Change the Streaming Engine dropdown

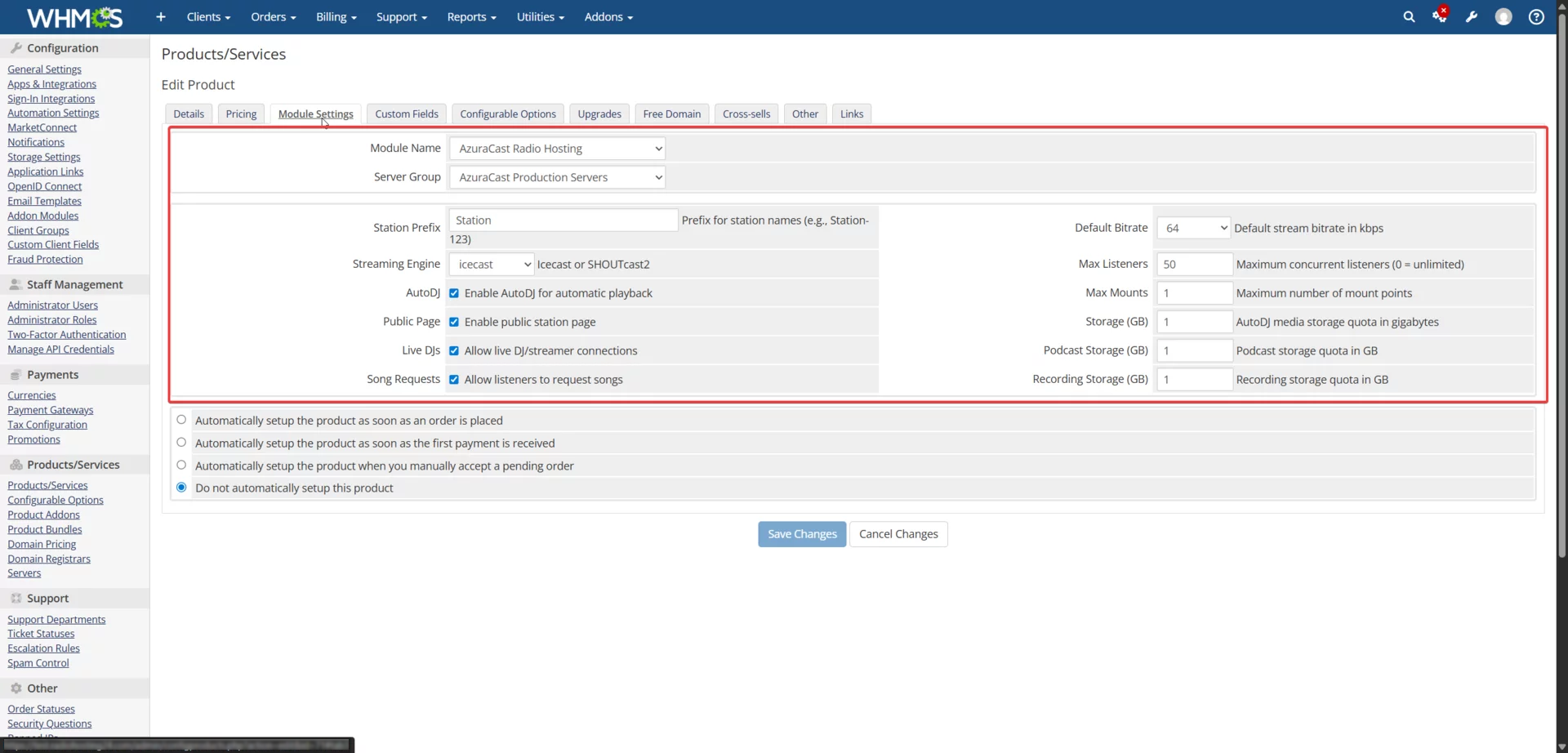tap(491, 264)
